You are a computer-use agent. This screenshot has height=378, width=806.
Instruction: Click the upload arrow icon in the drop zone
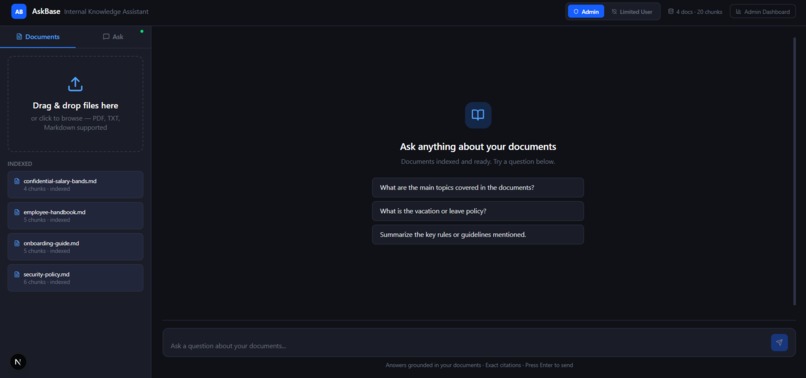pyautogui.click(x=76, y=84)
